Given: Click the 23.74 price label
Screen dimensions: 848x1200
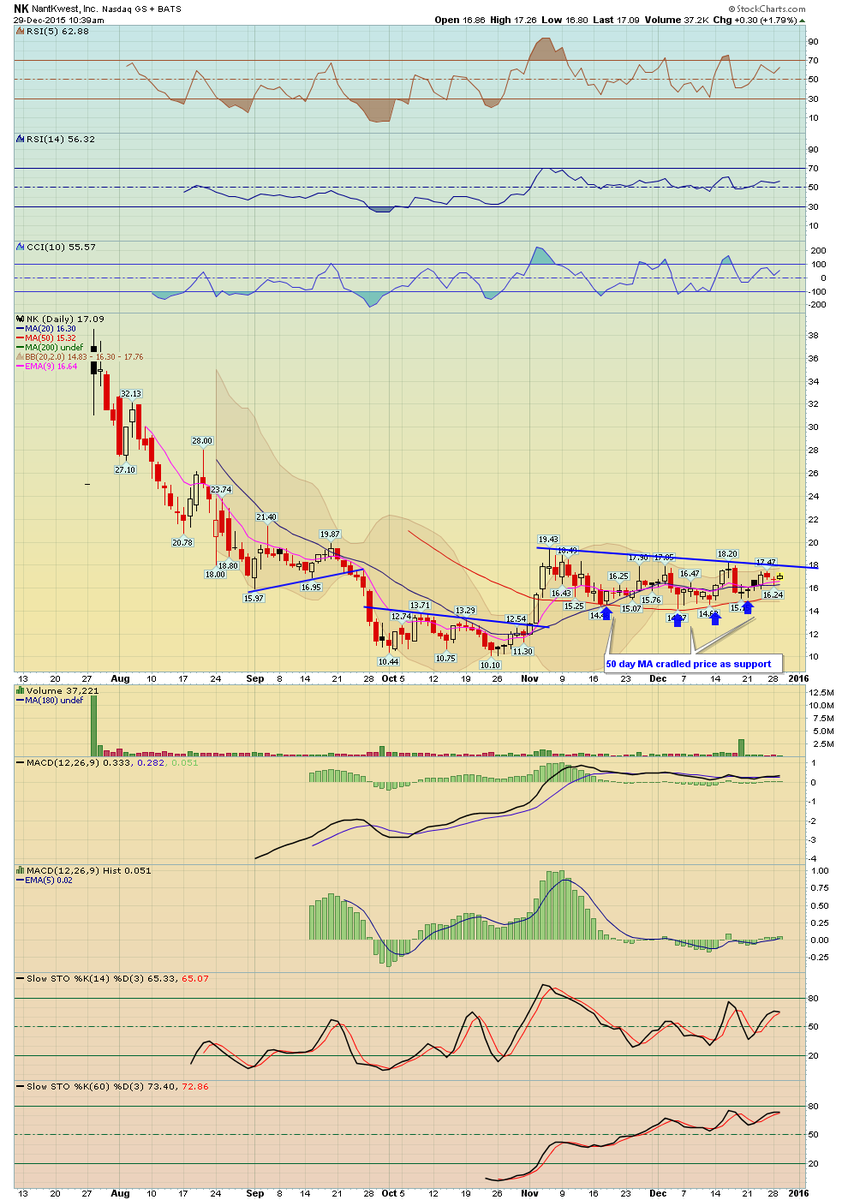Looking at the screenshot, I should click(220, 489).
